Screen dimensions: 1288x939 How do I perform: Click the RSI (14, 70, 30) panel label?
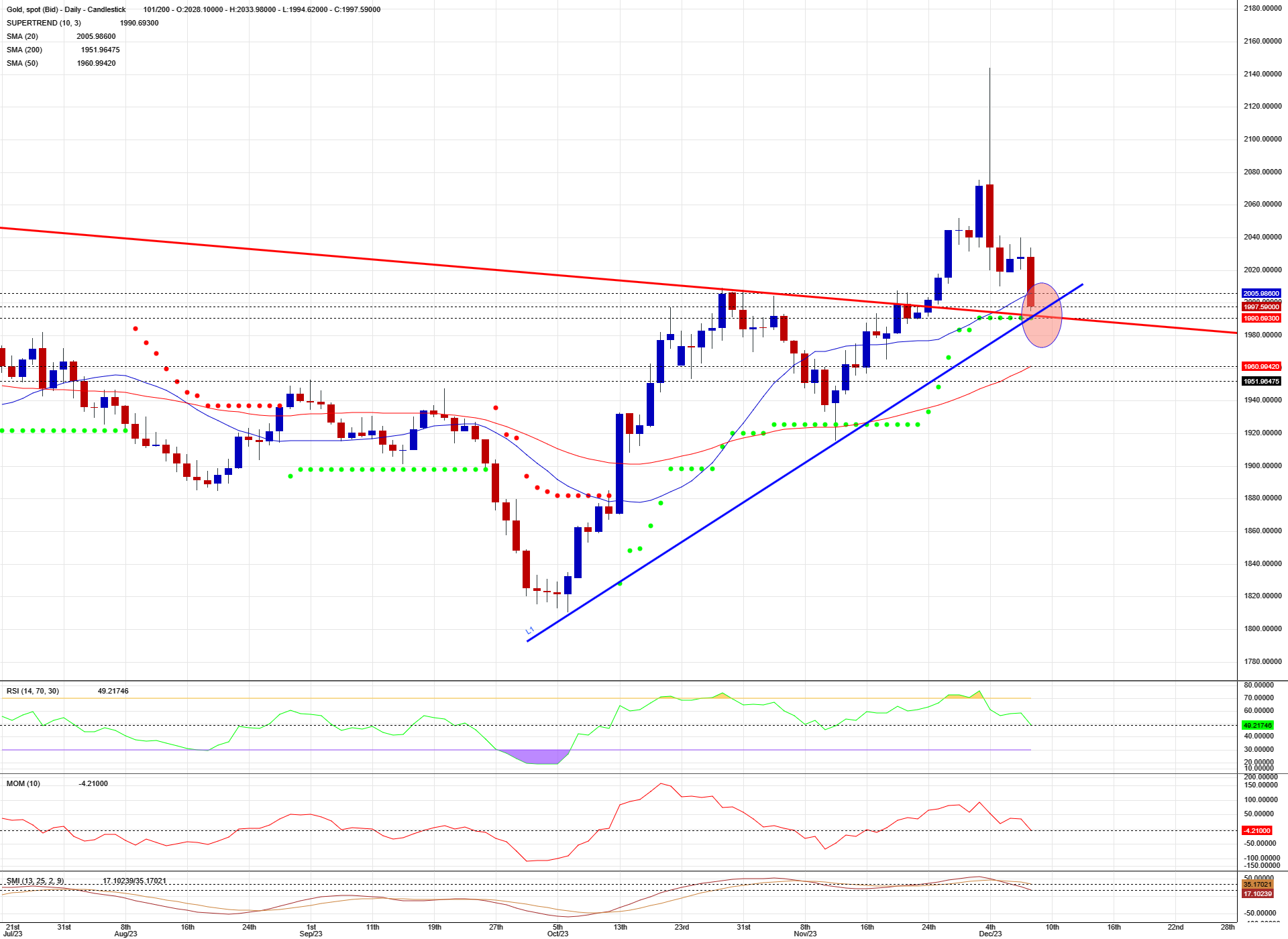[32, 691]
